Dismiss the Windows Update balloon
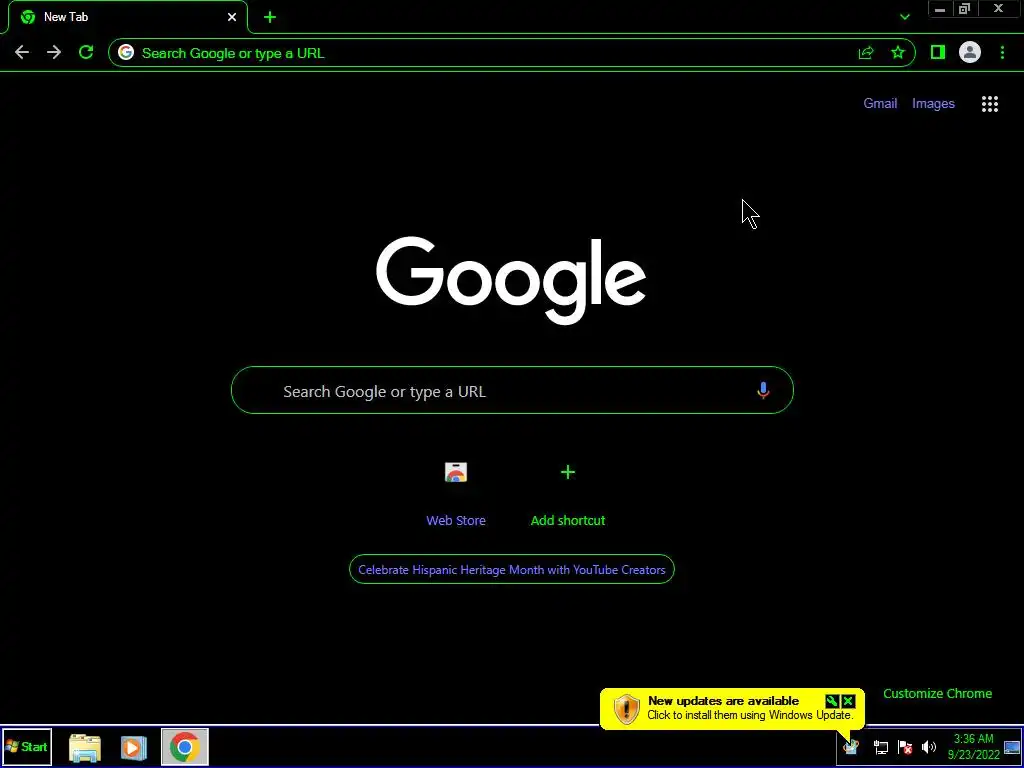The image size is (1024, 768). click(848, 701)
